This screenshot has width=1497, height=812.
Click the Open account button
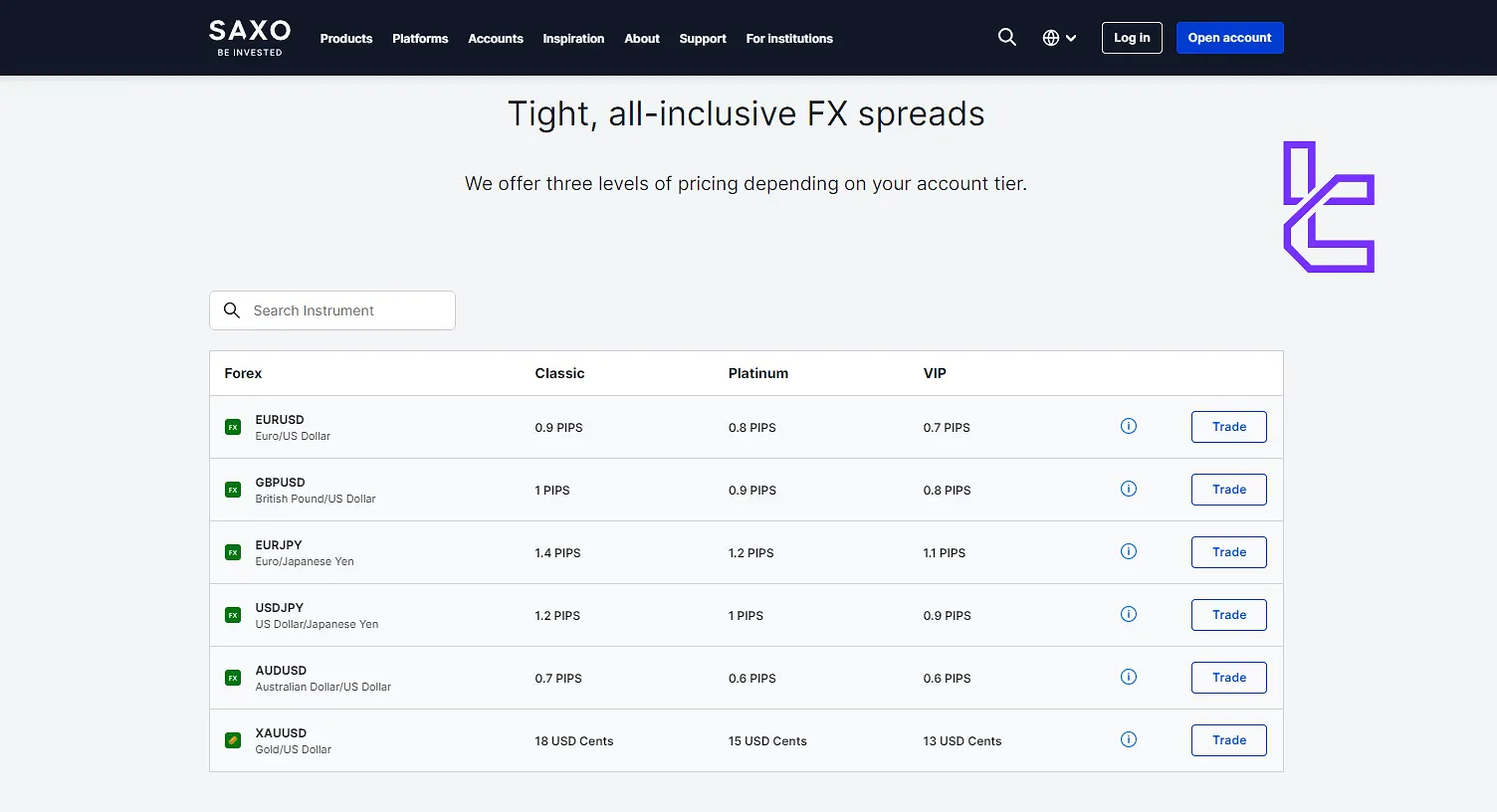(1230, 38)
